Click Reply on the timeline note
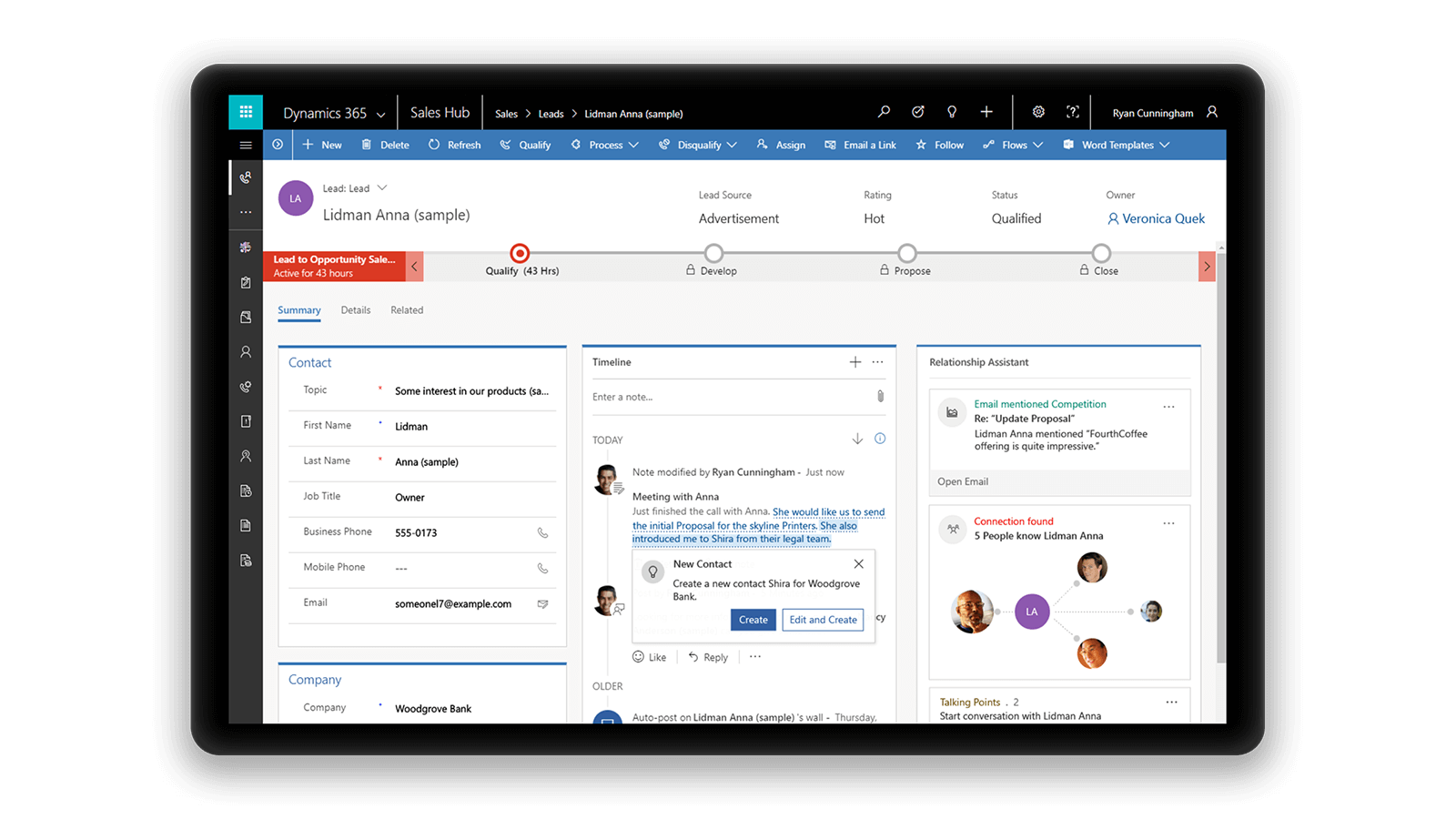1456x819 pixels. tap(708, 657)
